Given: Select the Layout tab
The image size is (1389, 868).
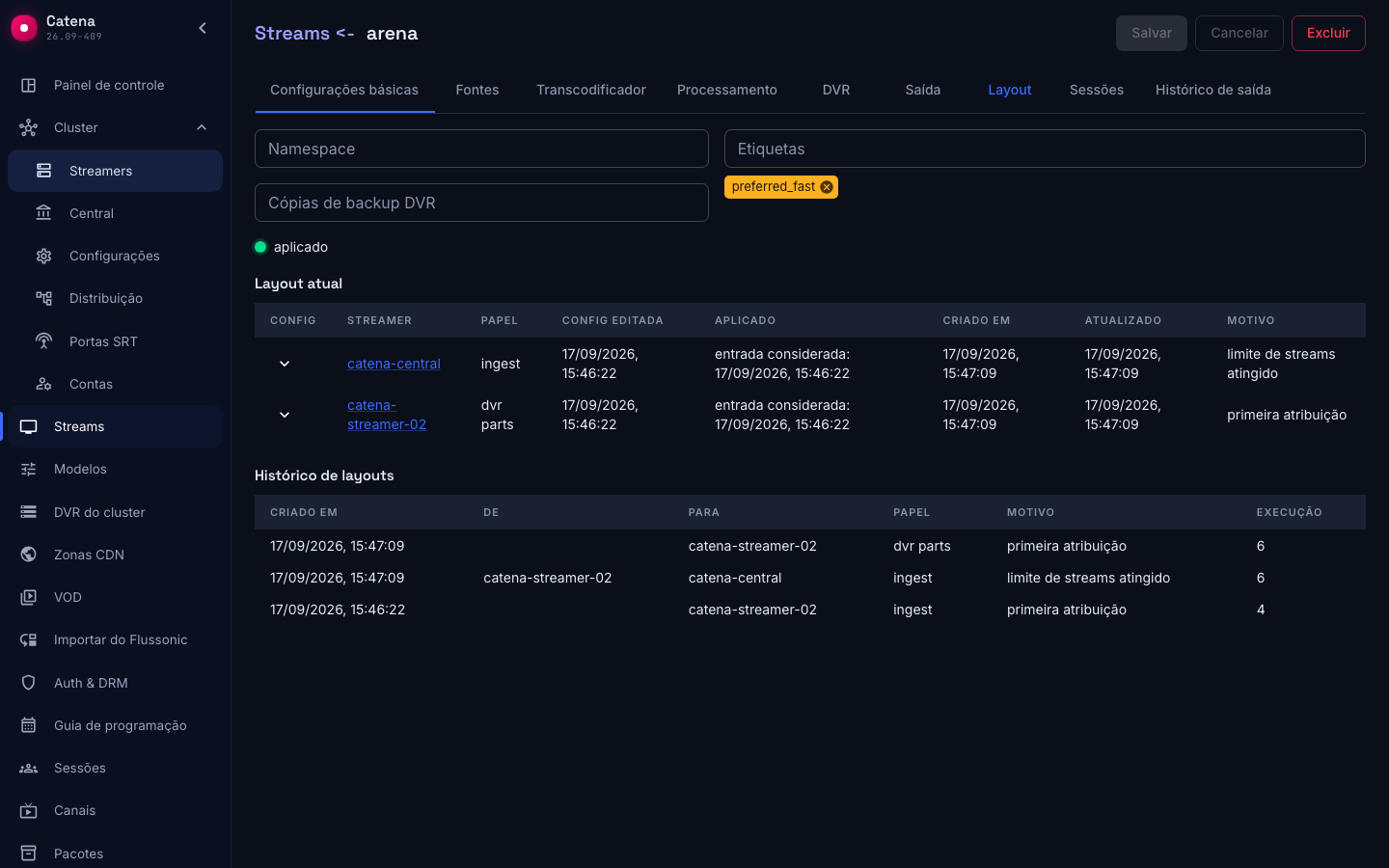Looking at the screenshot, I should 1010,90.
